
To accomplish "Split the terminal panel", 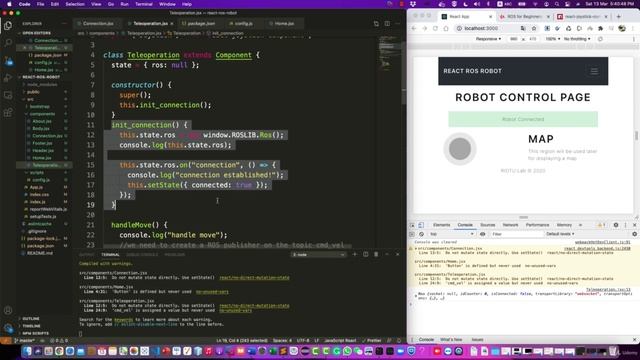I will point(365,254).
